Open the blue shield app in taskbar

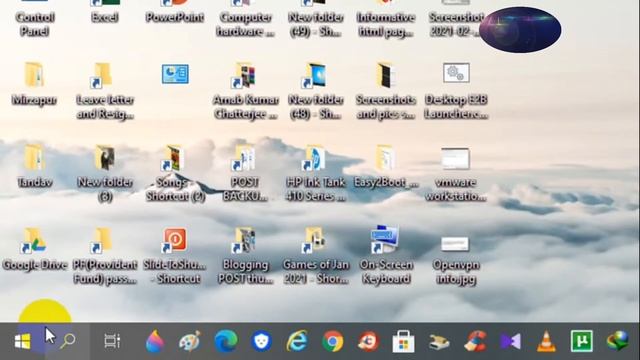pyautogui.click(x=261, y=341)
